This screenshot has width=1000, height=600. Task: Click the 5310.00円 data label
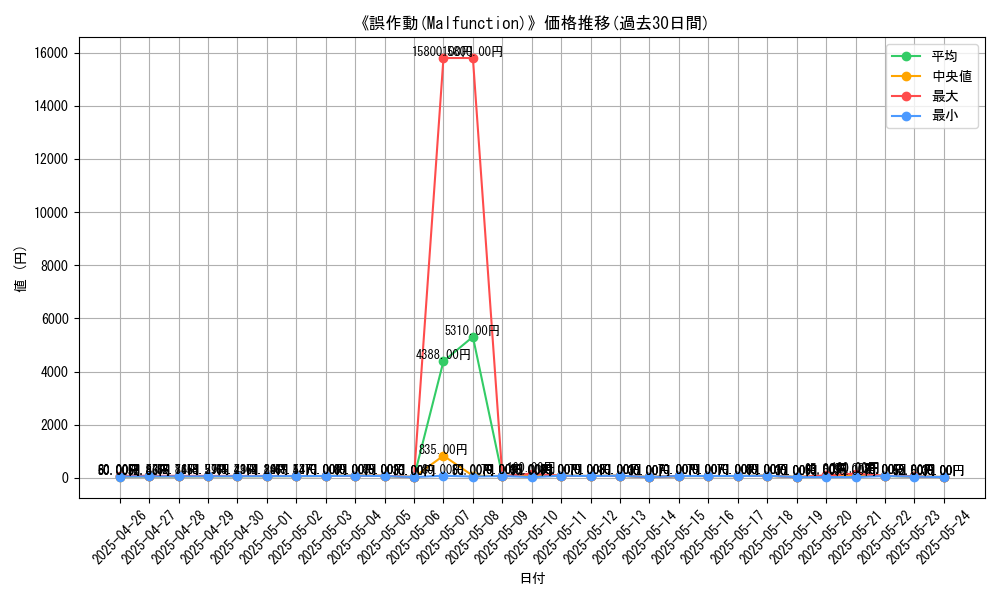pyautogui.click(x=472, y=330)
